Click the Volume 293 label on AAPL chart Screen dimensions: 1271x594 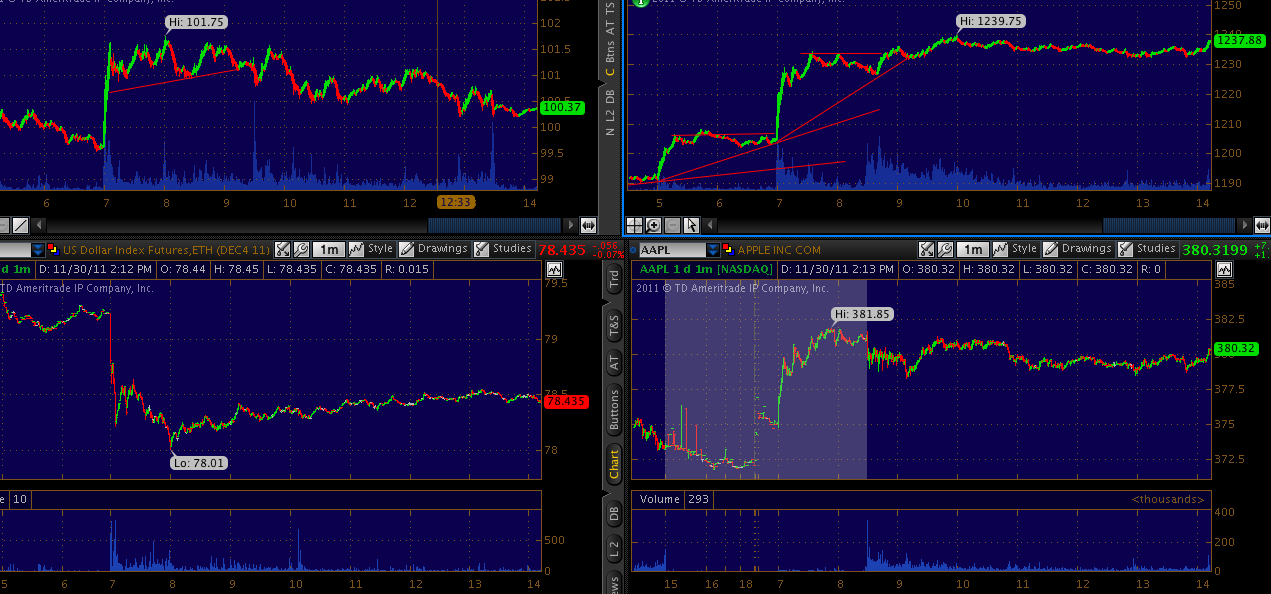676,499
